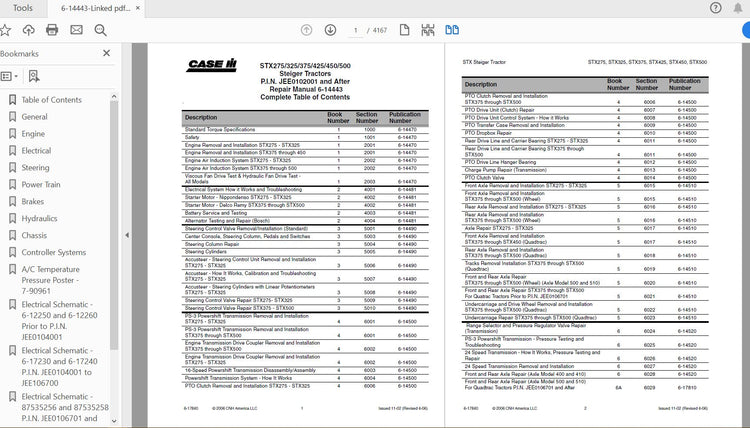Open the notifications bell icon
Image resolution: width=750 pixels, height=428 pixels.
[738, 8]
